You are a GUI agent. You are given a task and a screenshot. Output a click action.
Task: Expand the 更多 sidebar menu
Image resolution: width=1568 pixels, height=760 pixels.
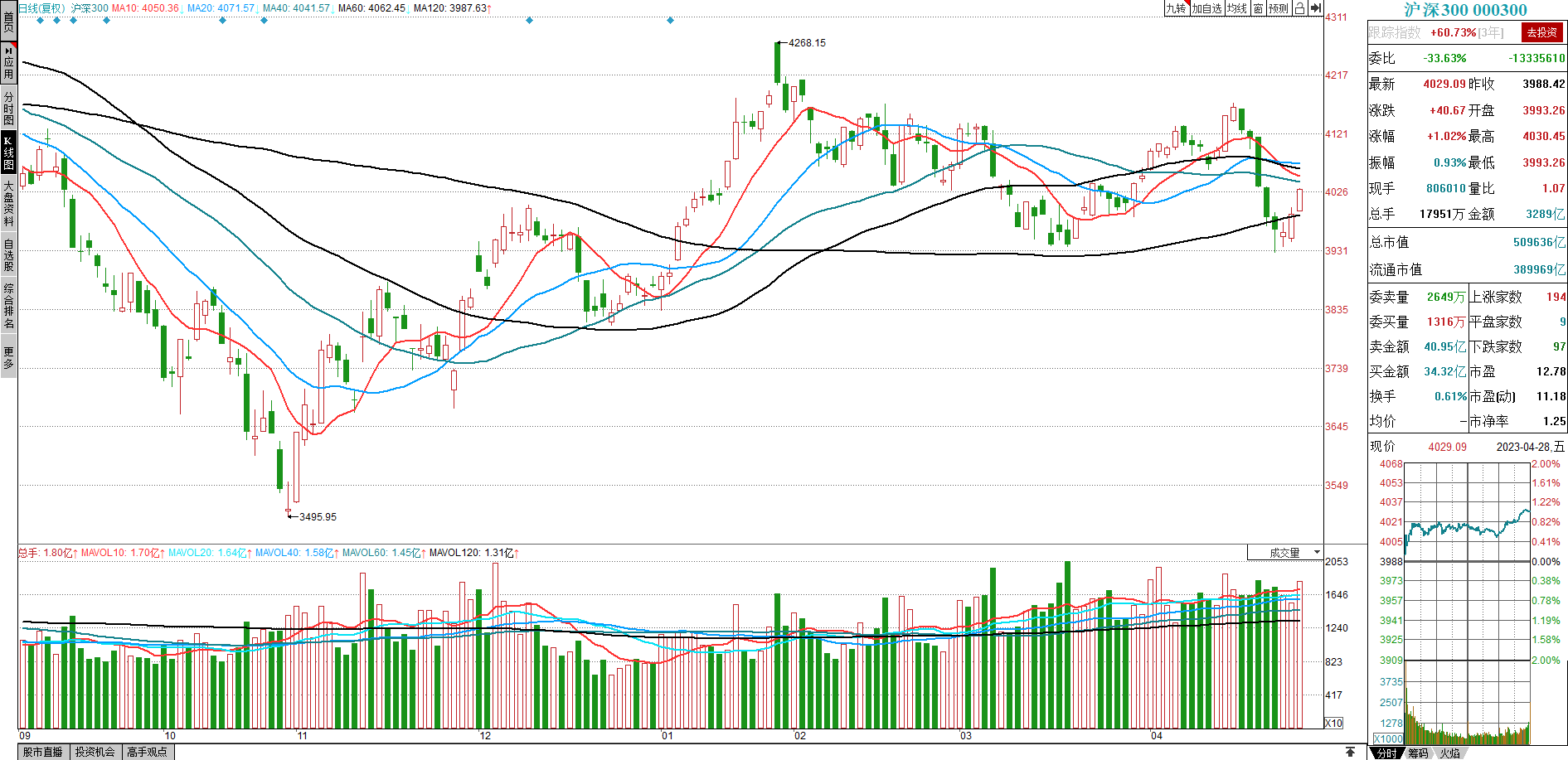[8, 358]
